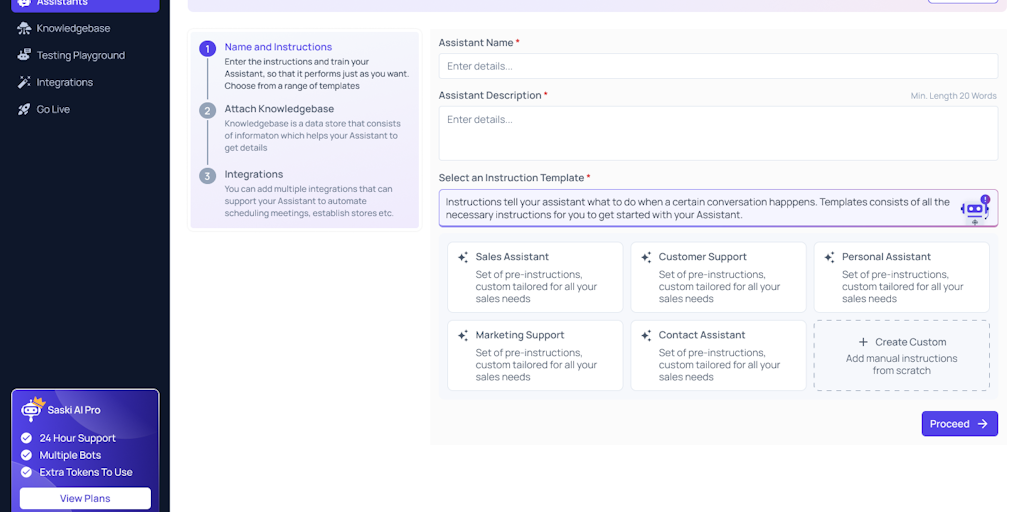
Task: Click the robot icon in the instruction banner
Action: (x=974, y=209)
